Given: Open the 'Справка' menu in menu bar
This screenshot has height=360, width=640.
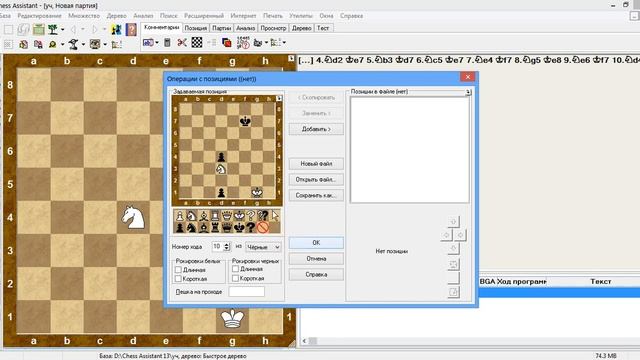Looking at the screenshot, I should coord(351,16).
